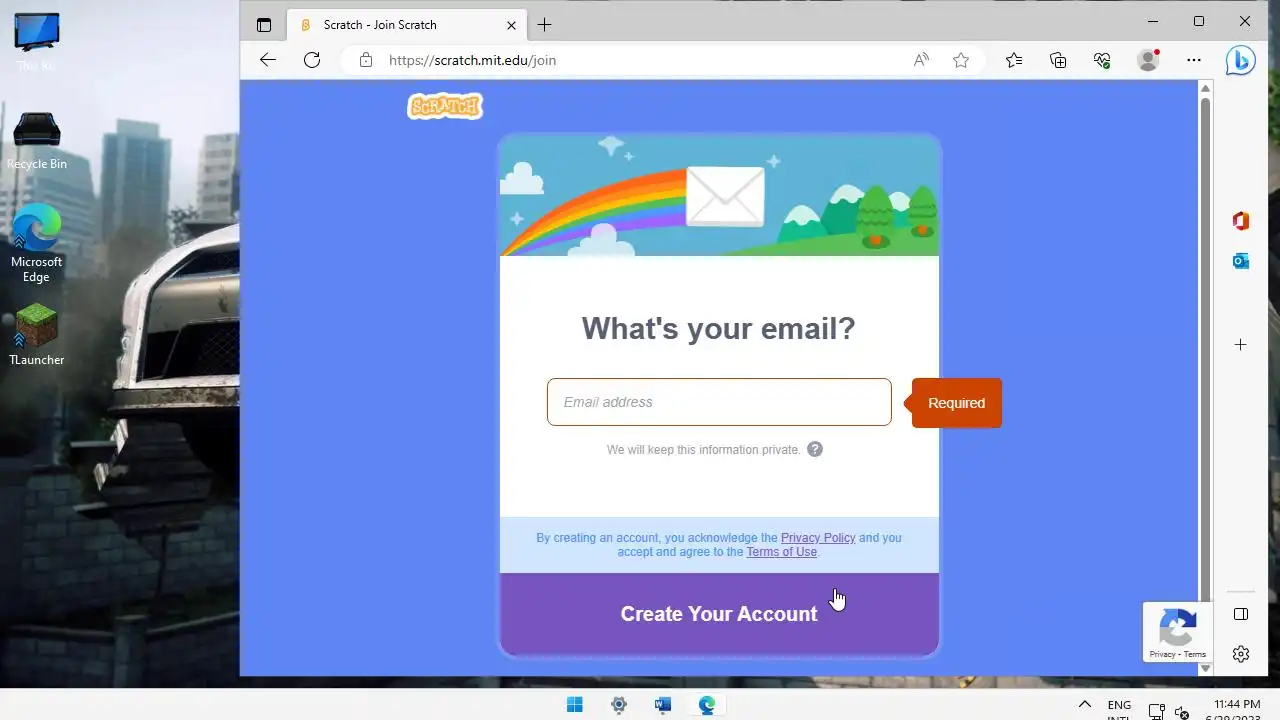Open the Windows Start menu

[575, 705]
